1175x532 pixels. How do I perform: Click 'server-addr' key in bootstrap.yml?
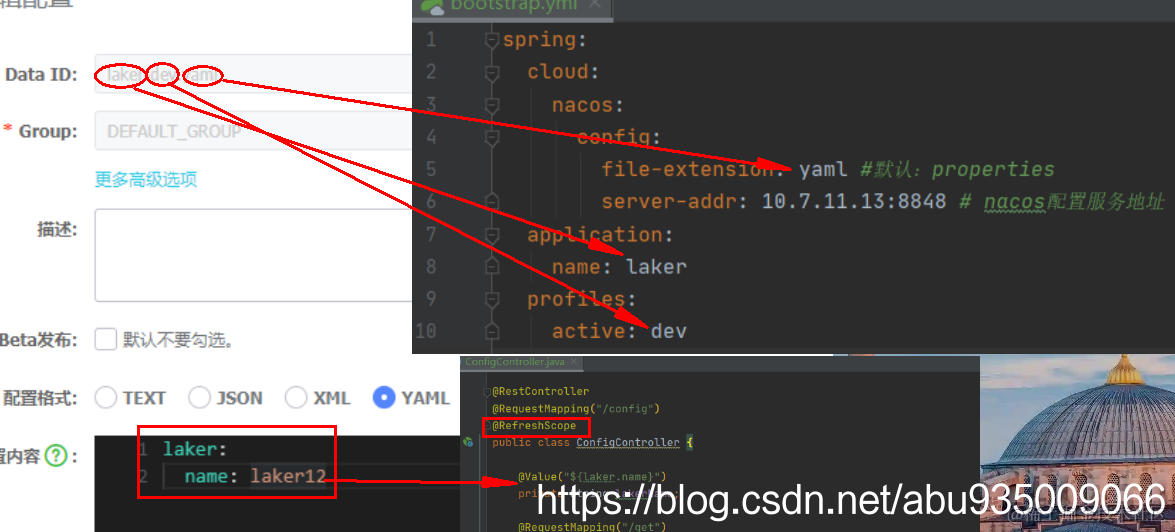click(668, 202)
